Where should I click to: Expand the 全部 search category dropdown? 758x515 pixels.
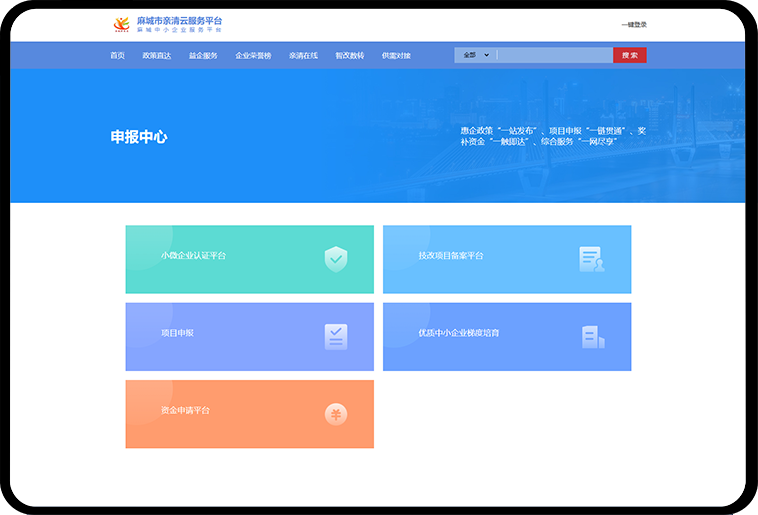[475, 55]
